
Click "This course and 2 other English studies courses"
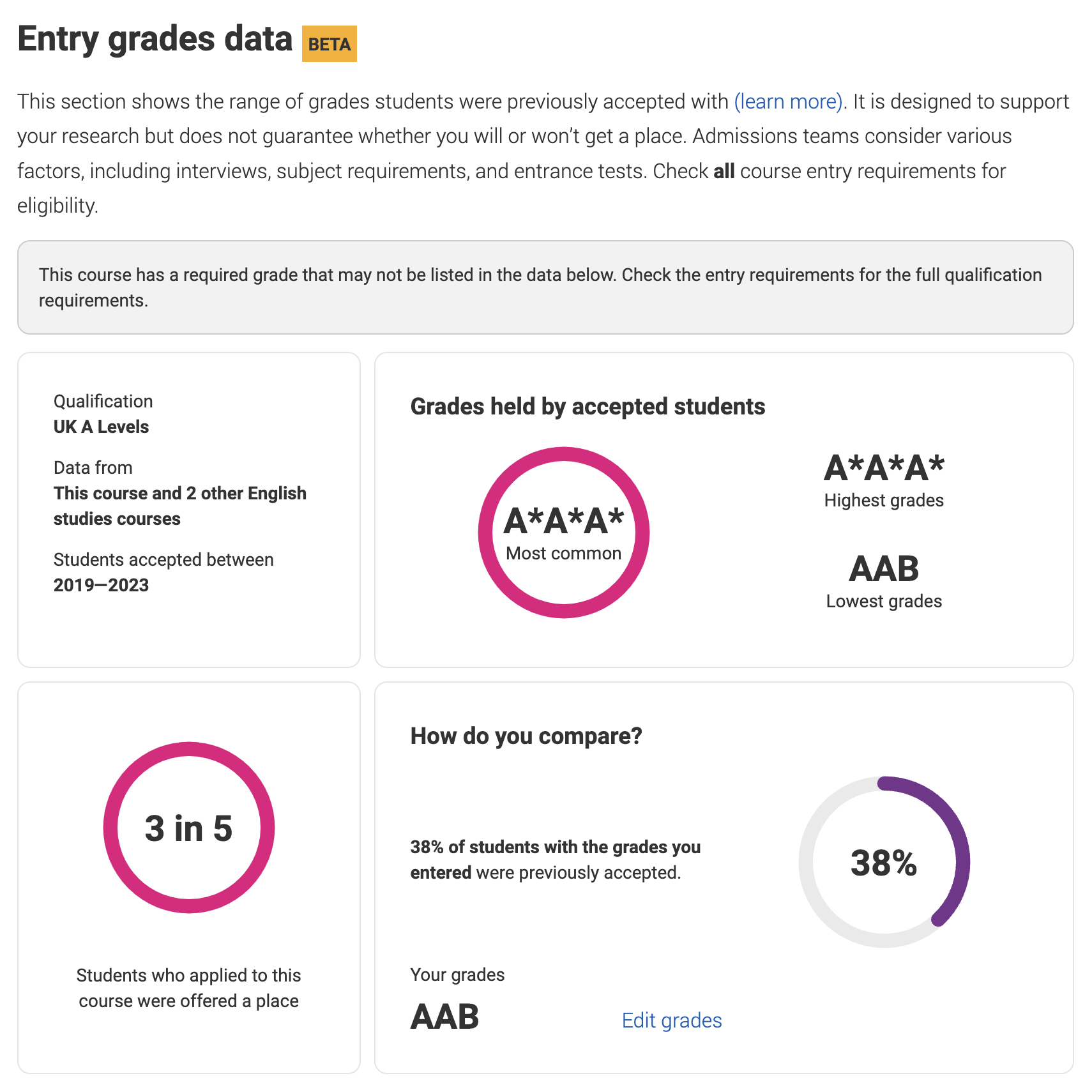tap(179, 506)
